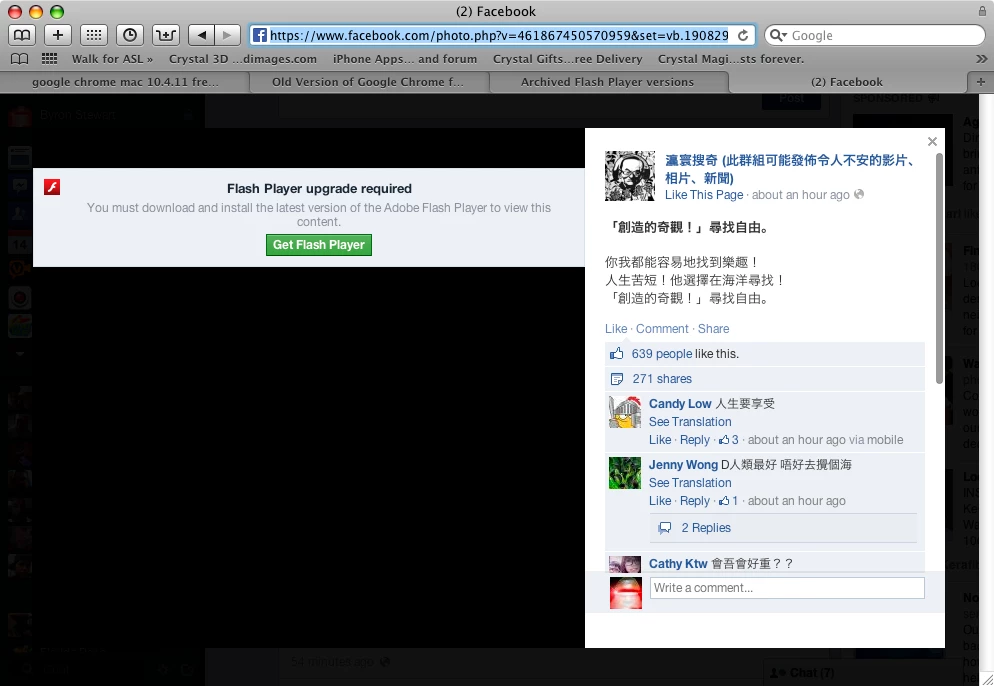
Task: Click Like This Page link
Action: (x=704, y=195)
